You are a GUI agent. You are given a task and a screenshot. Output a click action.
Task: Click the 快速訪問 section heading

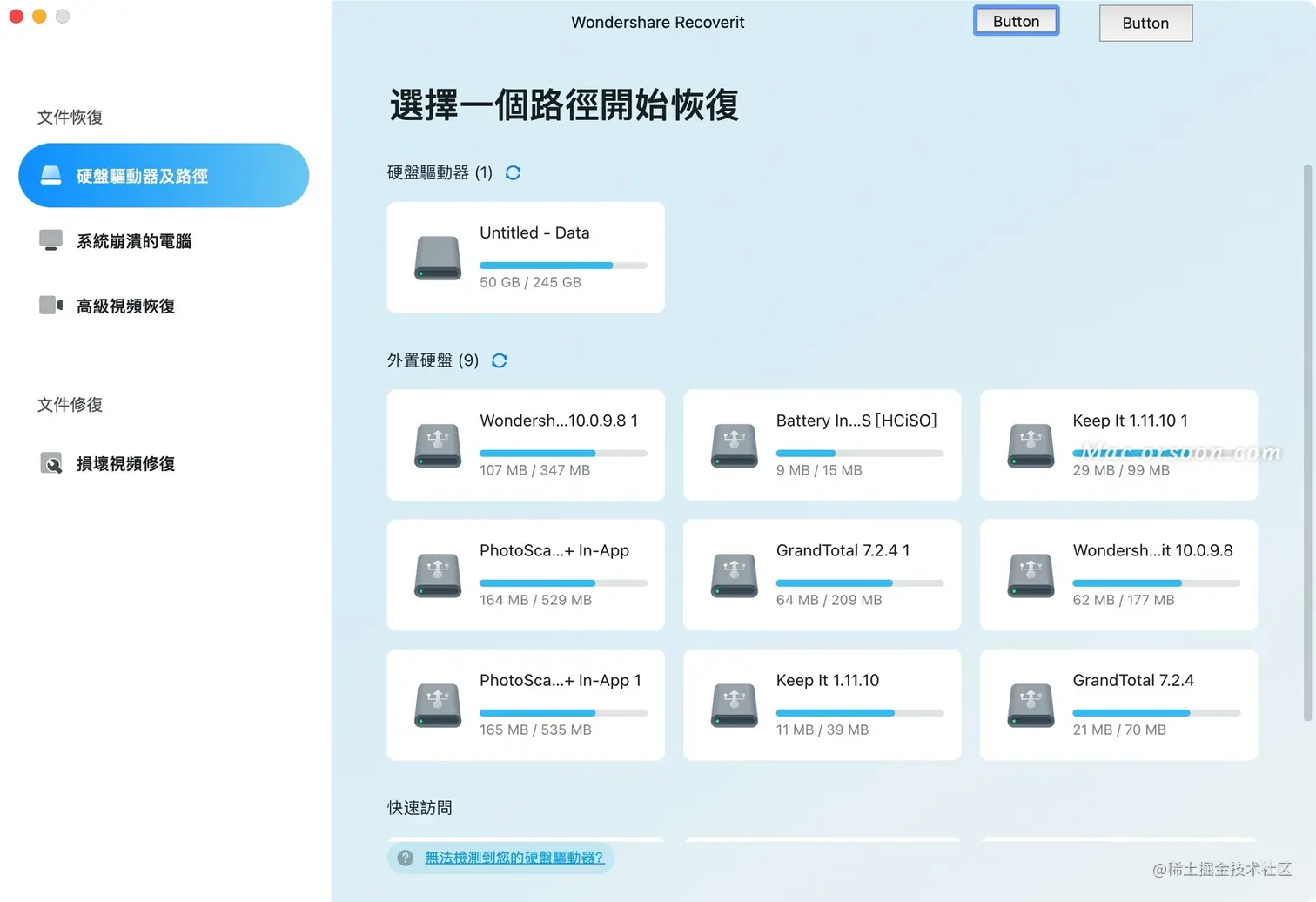[420, 808]
